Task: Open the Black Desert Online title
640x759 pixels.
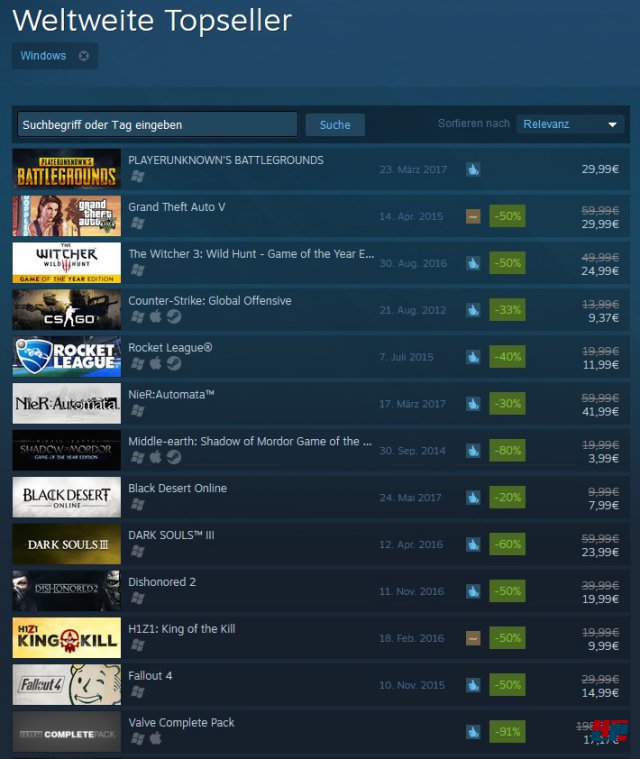Action: [177, 488]
